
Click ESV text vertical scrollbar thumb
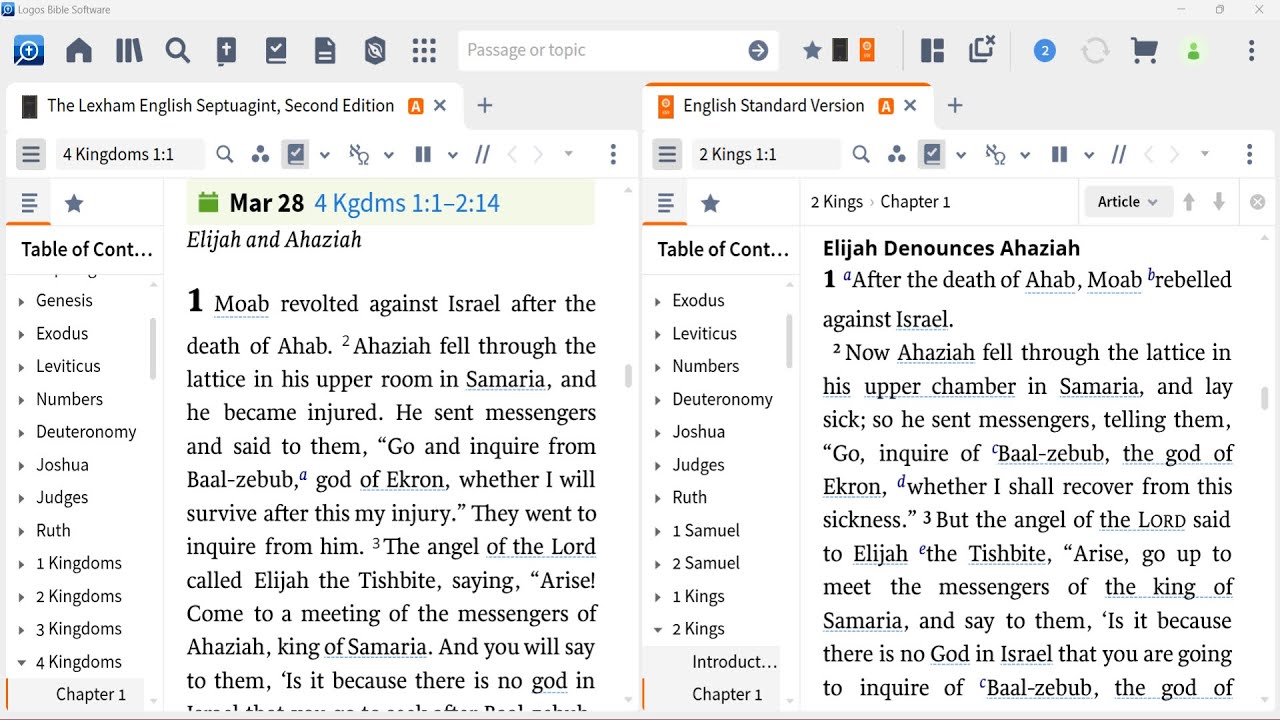coord(1265,398)
